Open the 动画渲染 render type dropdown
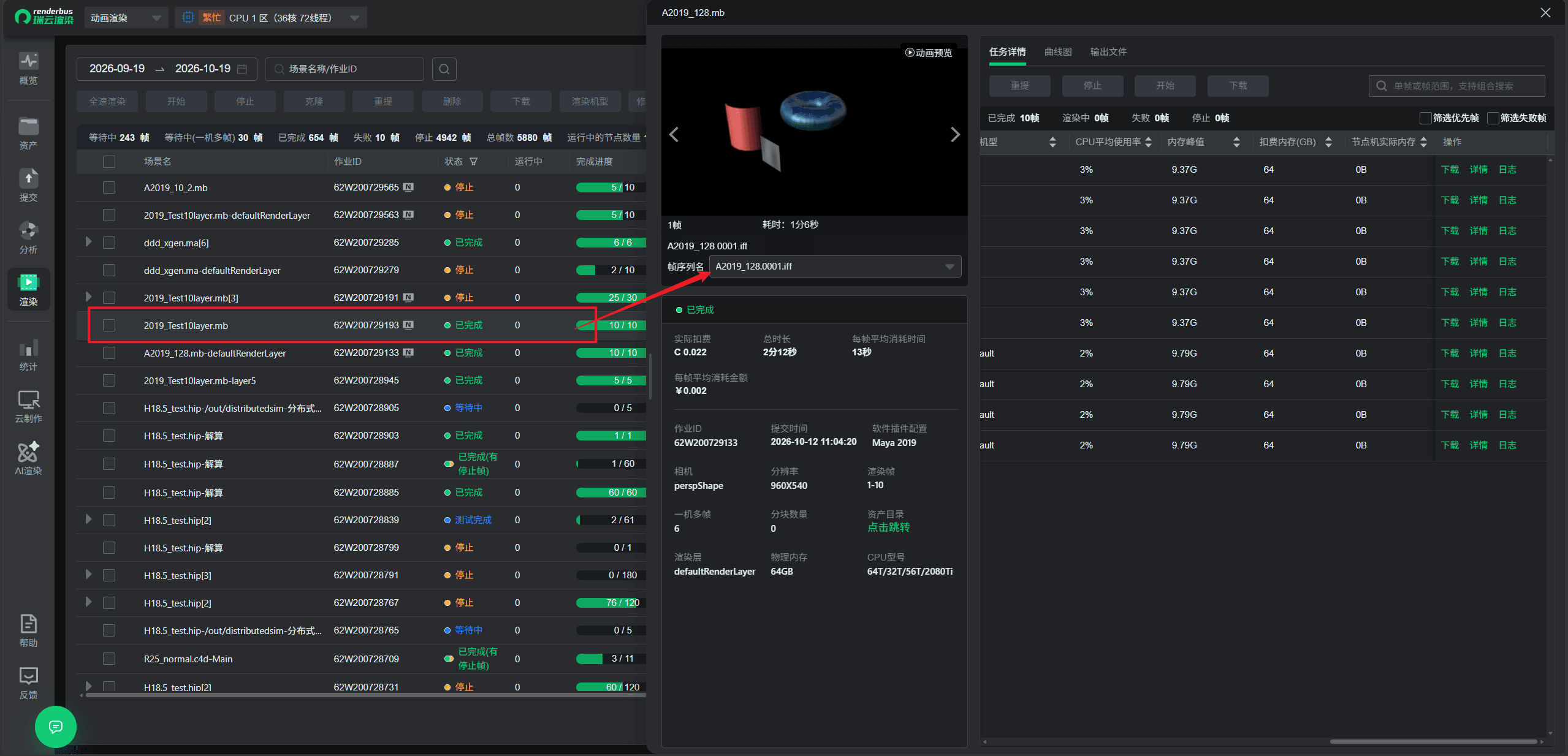Screen dimensions: 1568x756 (x=126, y=18)
